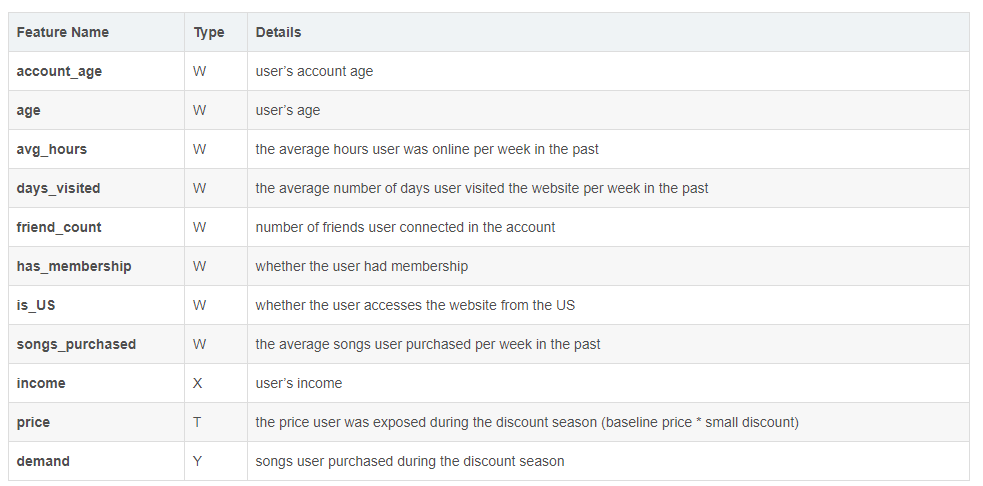The height and width of the screenshot is (486, 983).
Task: Click the days_visited feature name
Action: 58,188
